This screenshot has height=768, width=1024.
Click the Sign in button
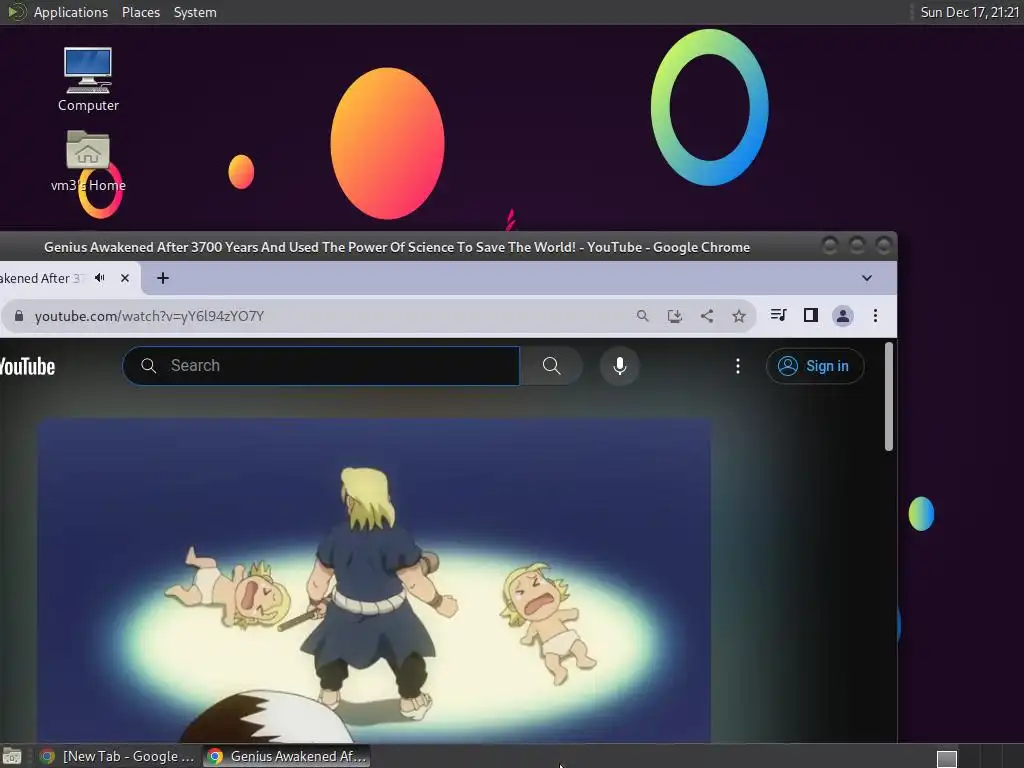[815, 366]
